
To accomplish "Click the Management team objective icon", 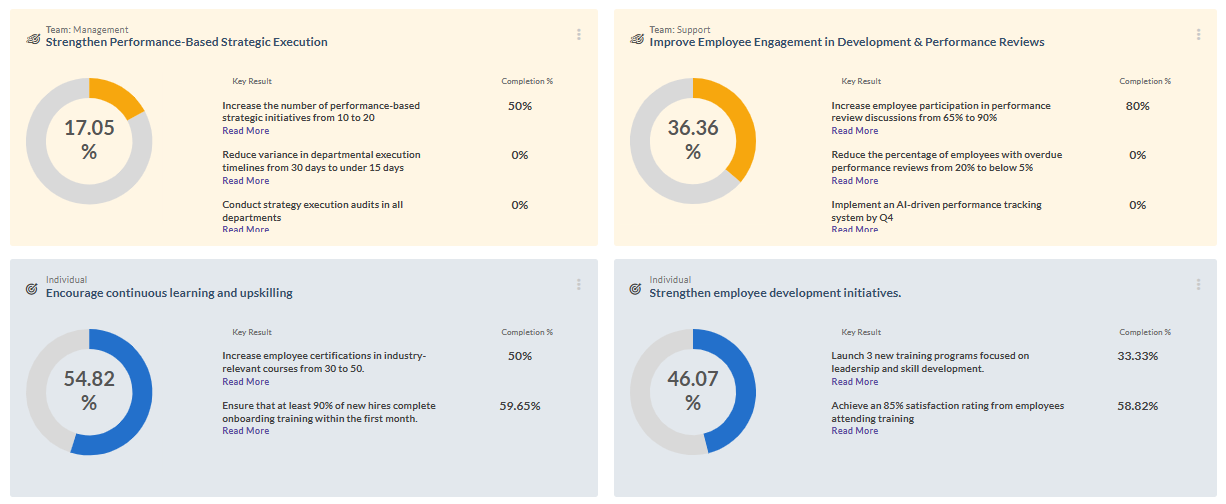I will coord(33,38).
